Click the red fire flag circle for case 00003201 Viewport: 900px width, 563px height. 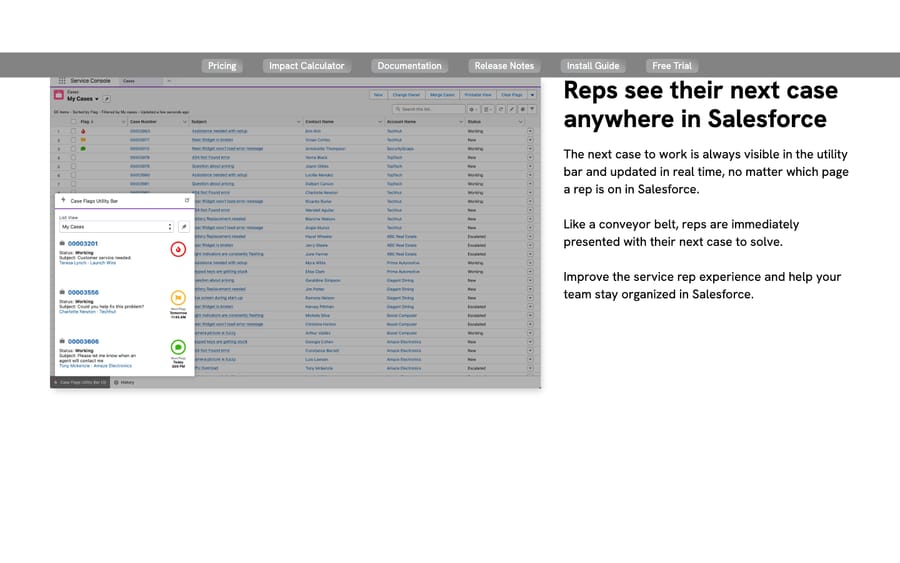click(x=178, y=249)
